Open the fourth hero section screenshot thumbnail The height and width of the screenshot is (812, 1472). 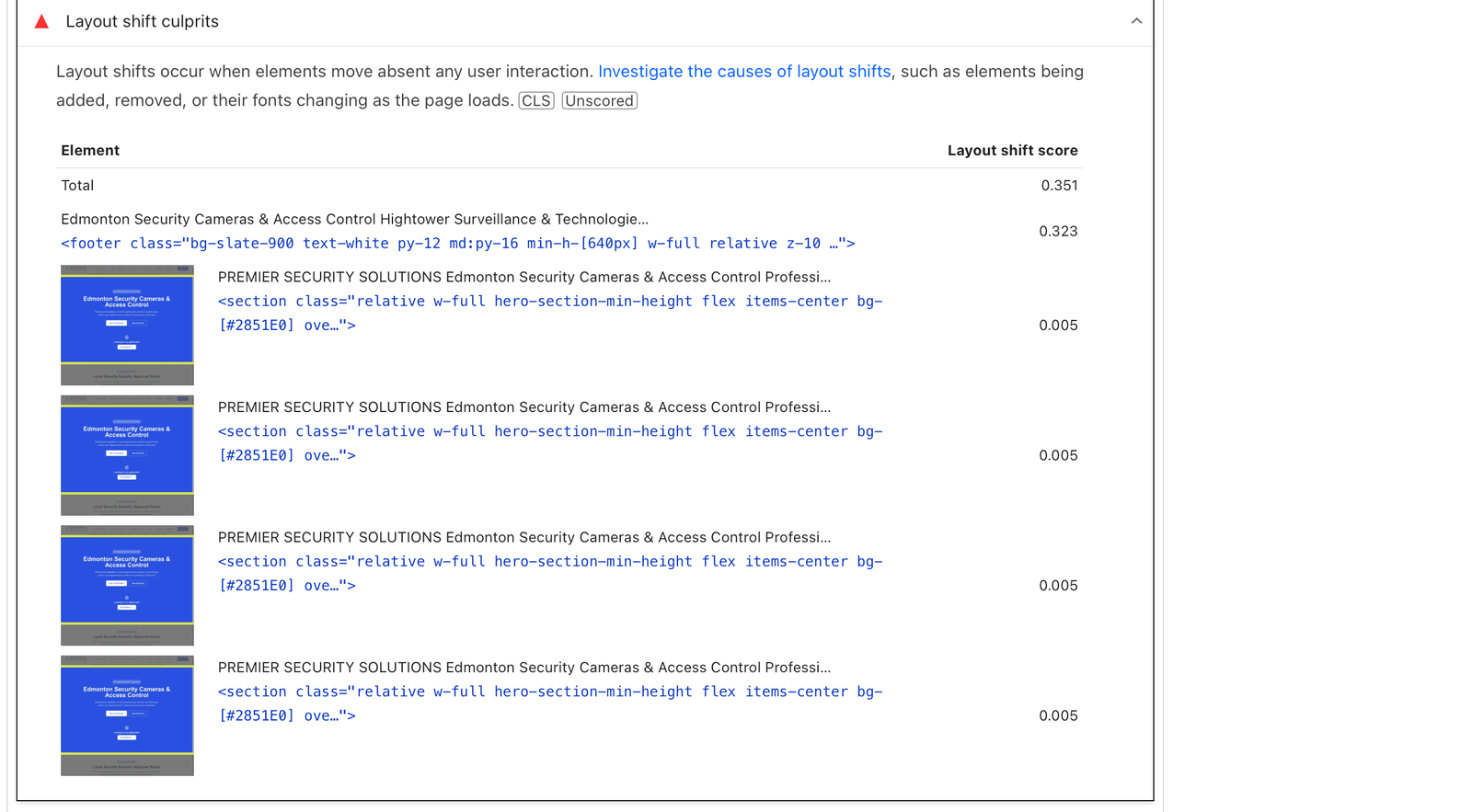click(x=127, y=715)
